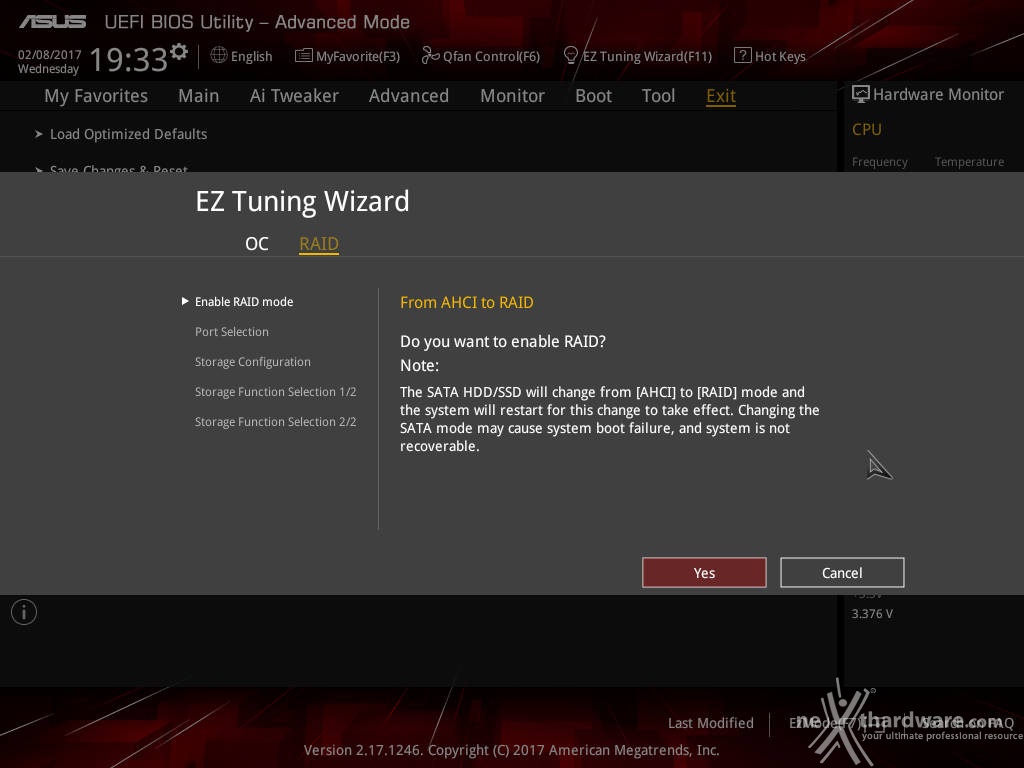Launch EZ Tuning Wizard via the lightbulb icon

pos(570,56)
